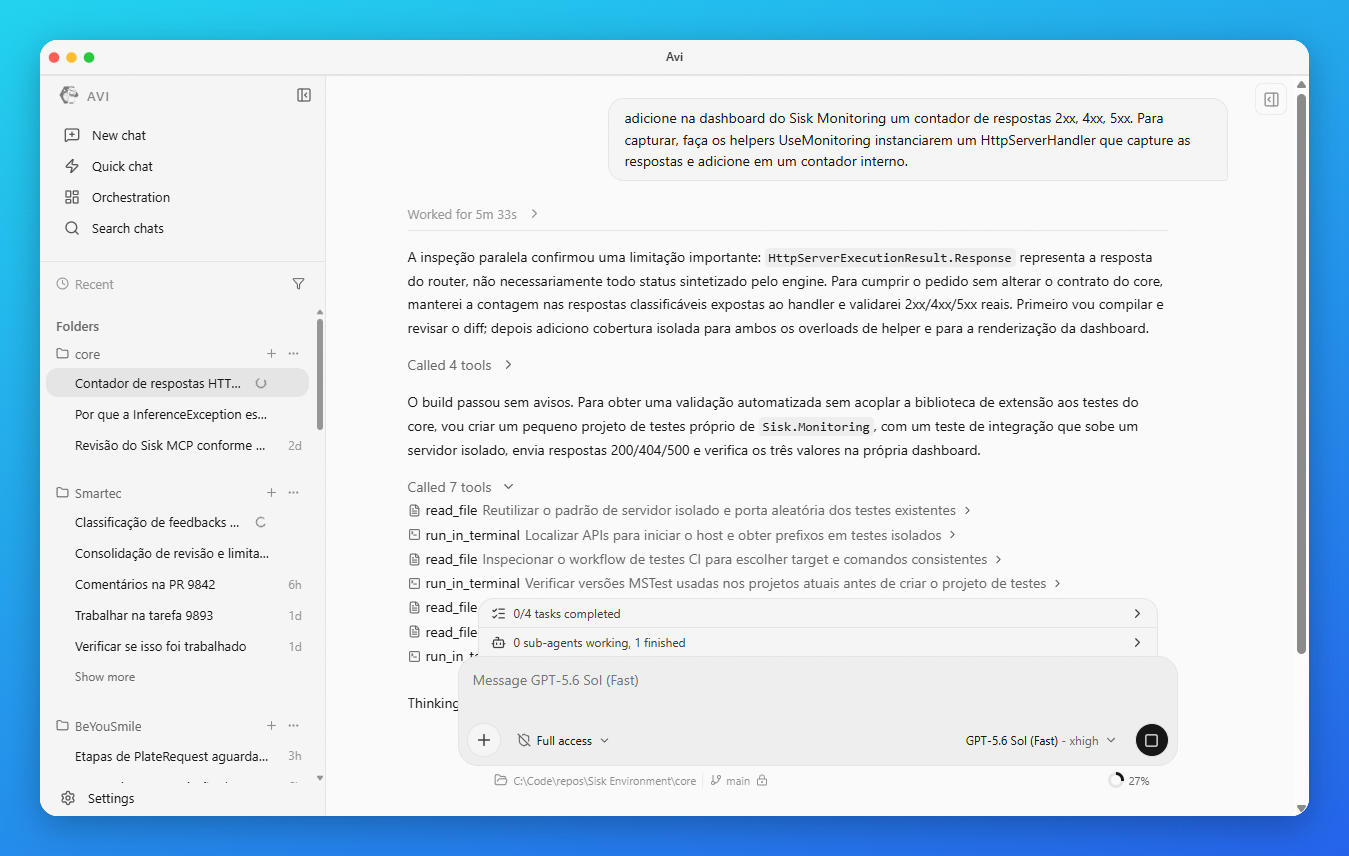Click the main conversation vertical scrollbar

pos(1301,373)
